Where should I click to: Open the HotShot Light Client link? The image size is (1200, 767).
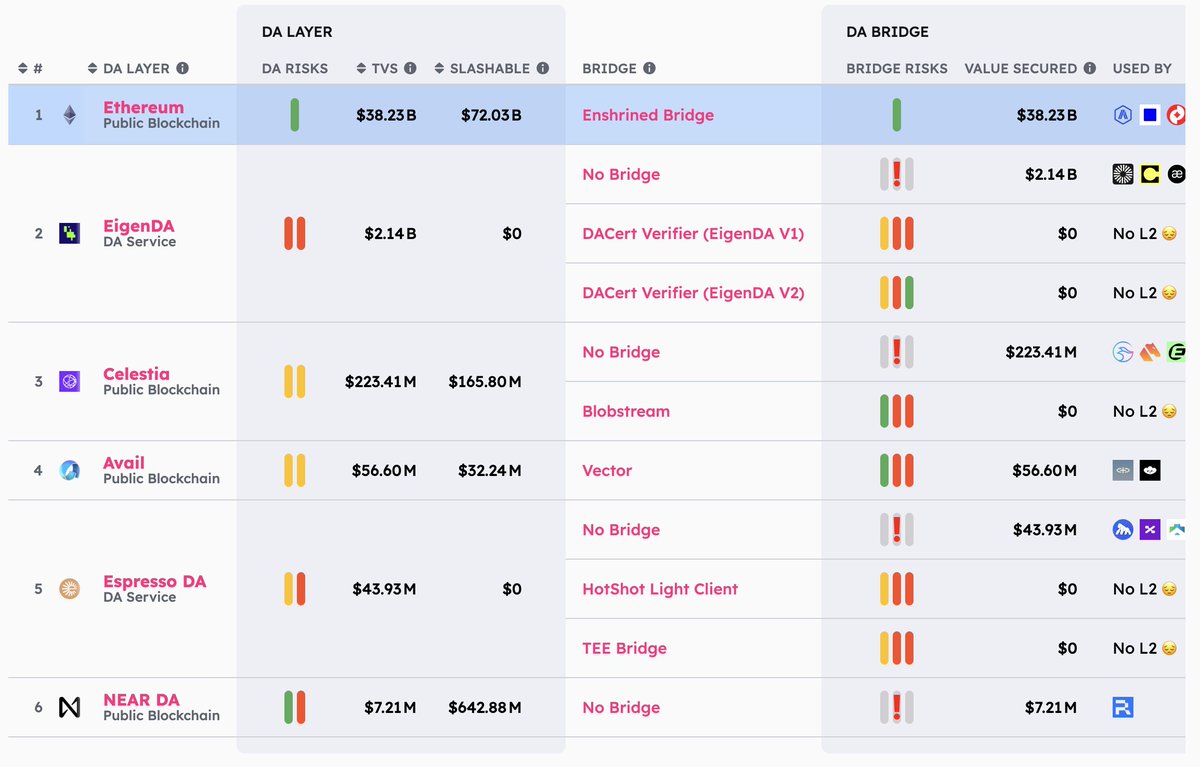pyautogui.click(x=660, y=589)
